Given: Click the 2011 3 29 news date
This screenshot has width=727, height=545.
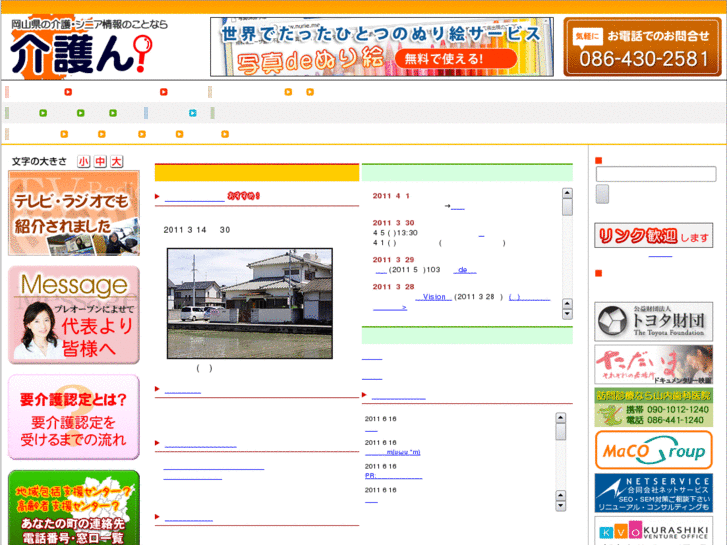Looking at the screenshot, I should 394,260.
